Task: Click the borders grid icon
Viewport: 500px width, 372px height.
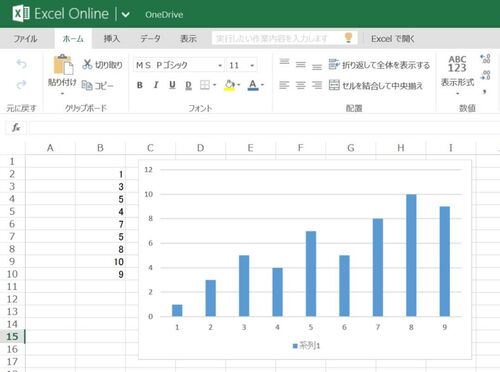Action: (x=205, y=85)
